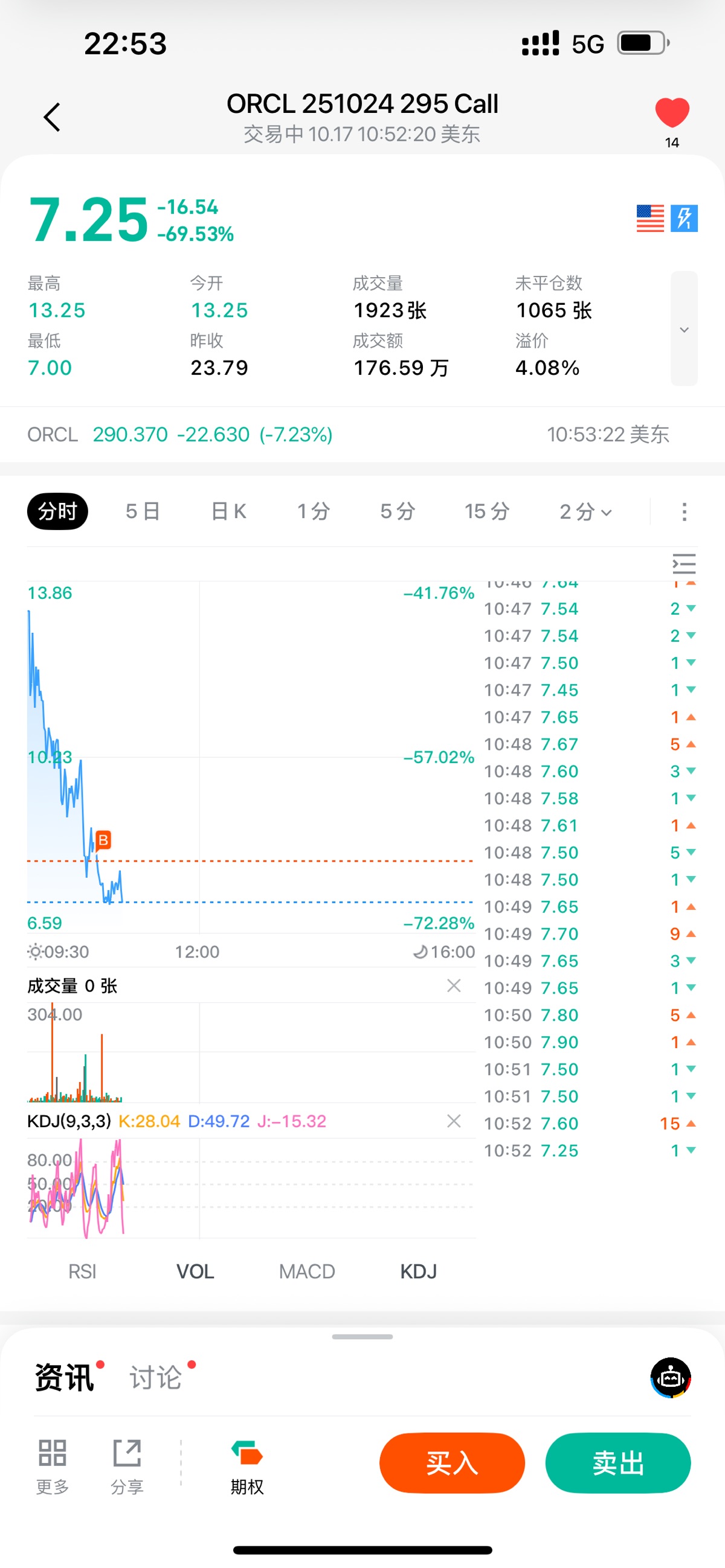Open the 2分 interval dropdown
This screenshot has width=725, height=1568.
click(x=585, y=512)
